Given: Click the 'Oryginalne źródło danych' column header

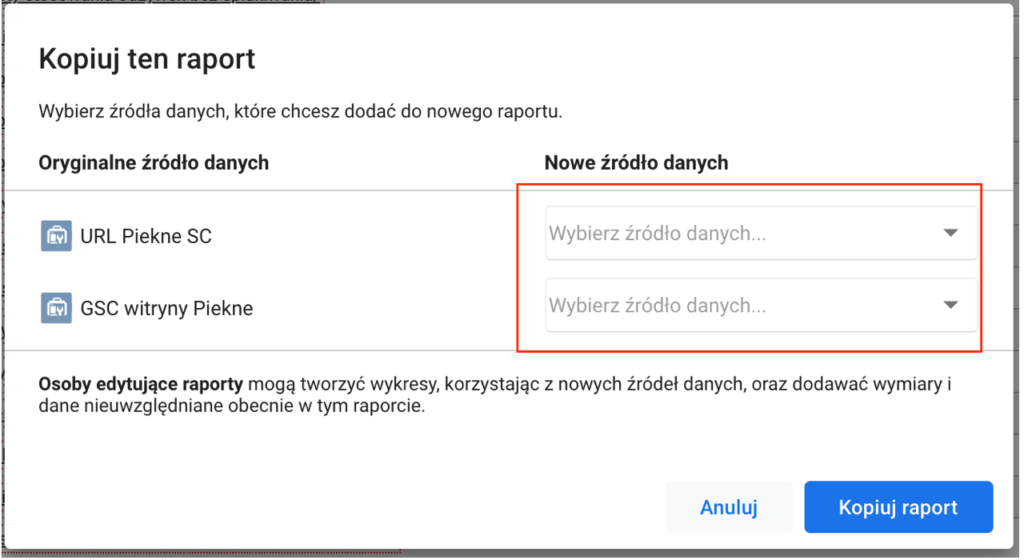Looking at the screenshot, I should [153, 162].
